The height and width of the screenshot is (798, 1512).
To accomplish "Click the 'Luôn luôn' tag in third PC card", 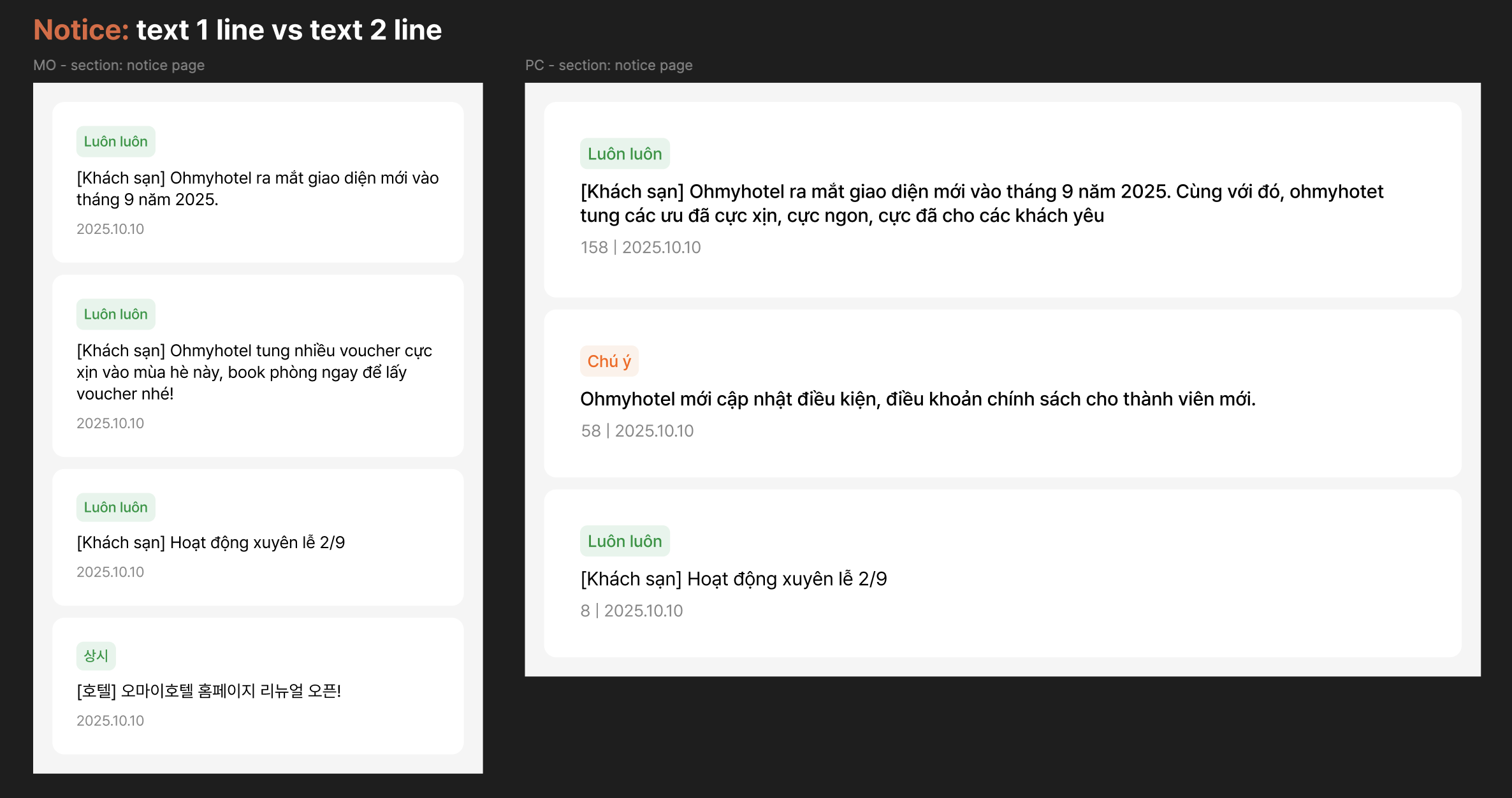I will 625,541.
